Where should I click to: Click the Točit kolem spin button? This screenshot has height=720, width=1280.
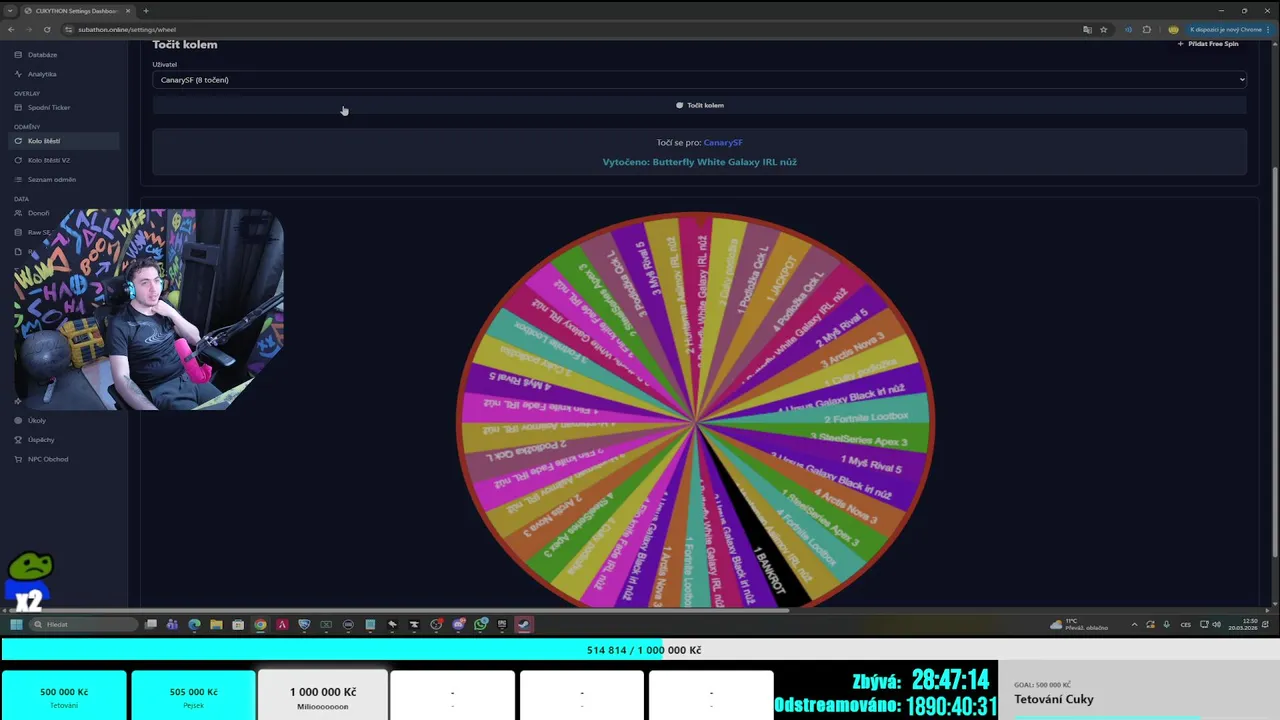tap(699, 105)
